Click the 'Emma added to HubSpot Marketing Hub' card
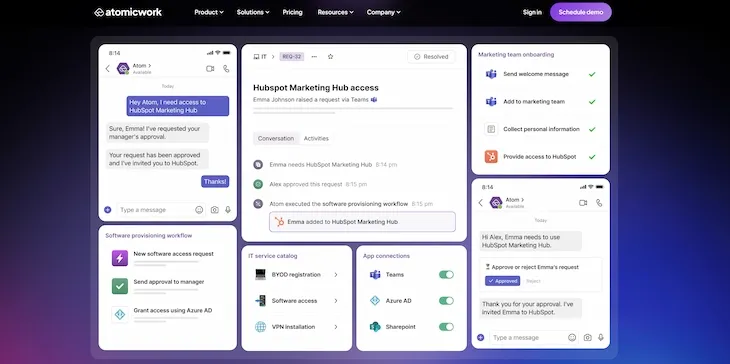730x364 pixels. tap(362, 222)
